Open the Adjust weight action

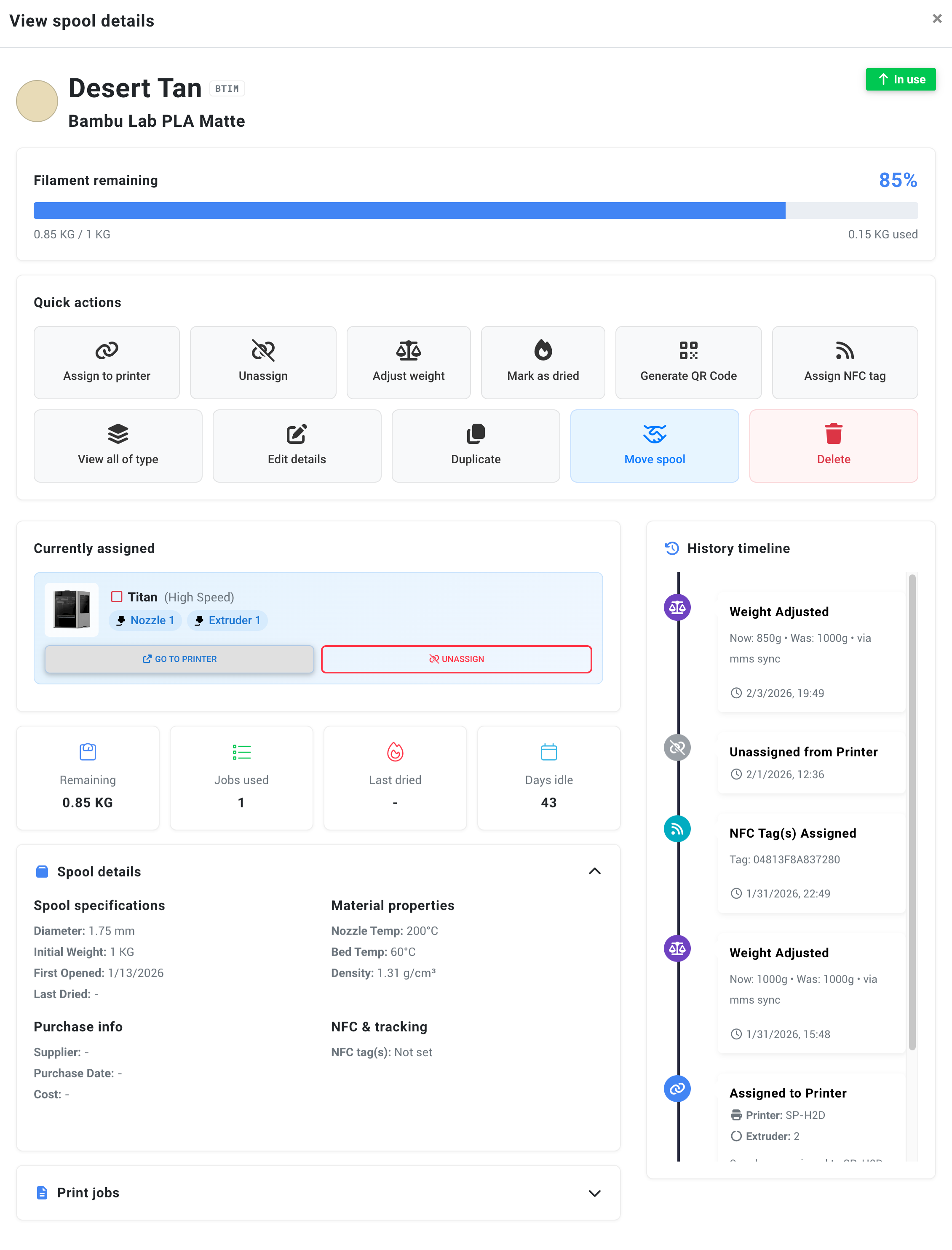click(409, 362)
